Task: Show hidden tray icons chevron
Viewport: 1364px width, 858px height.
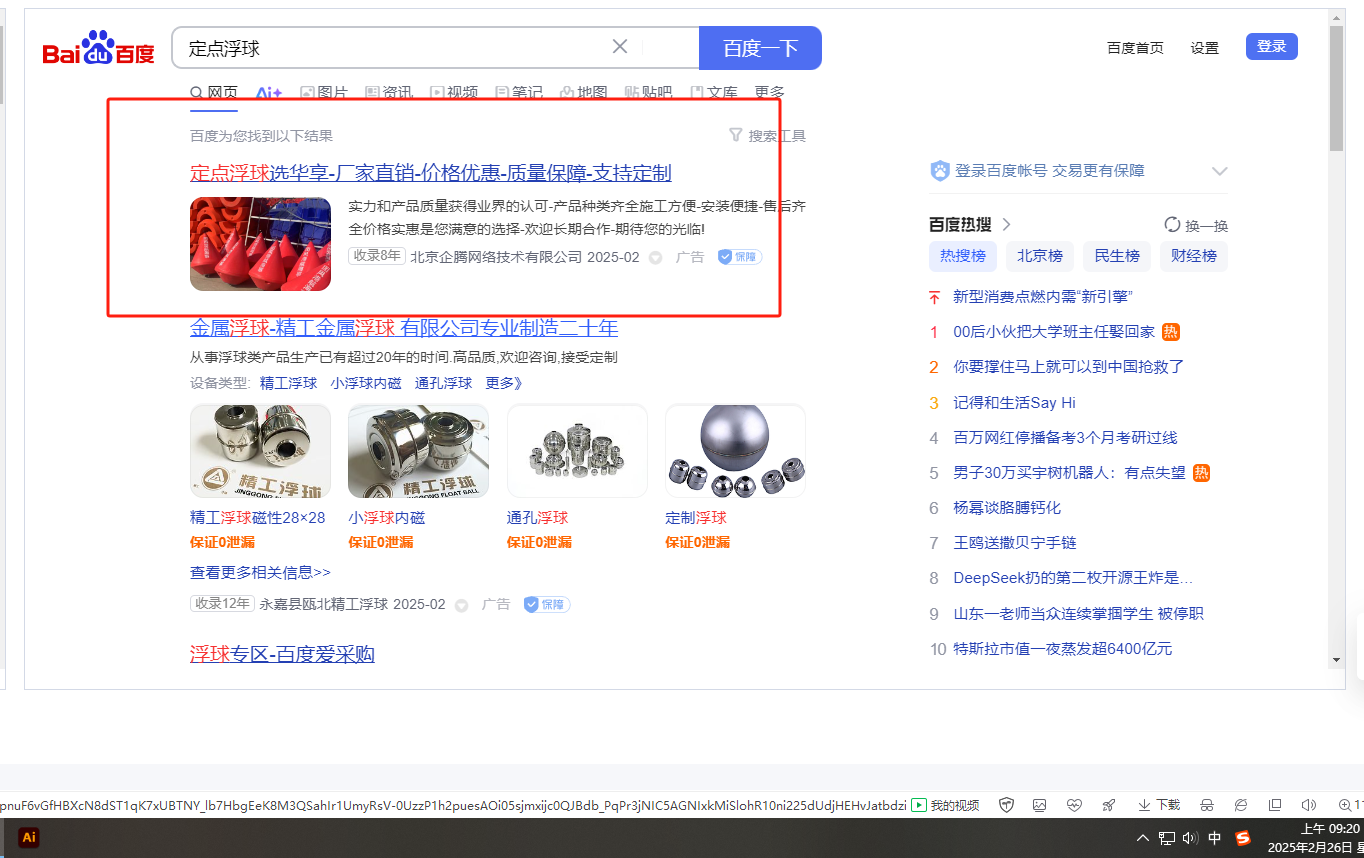Action: 1143,838
